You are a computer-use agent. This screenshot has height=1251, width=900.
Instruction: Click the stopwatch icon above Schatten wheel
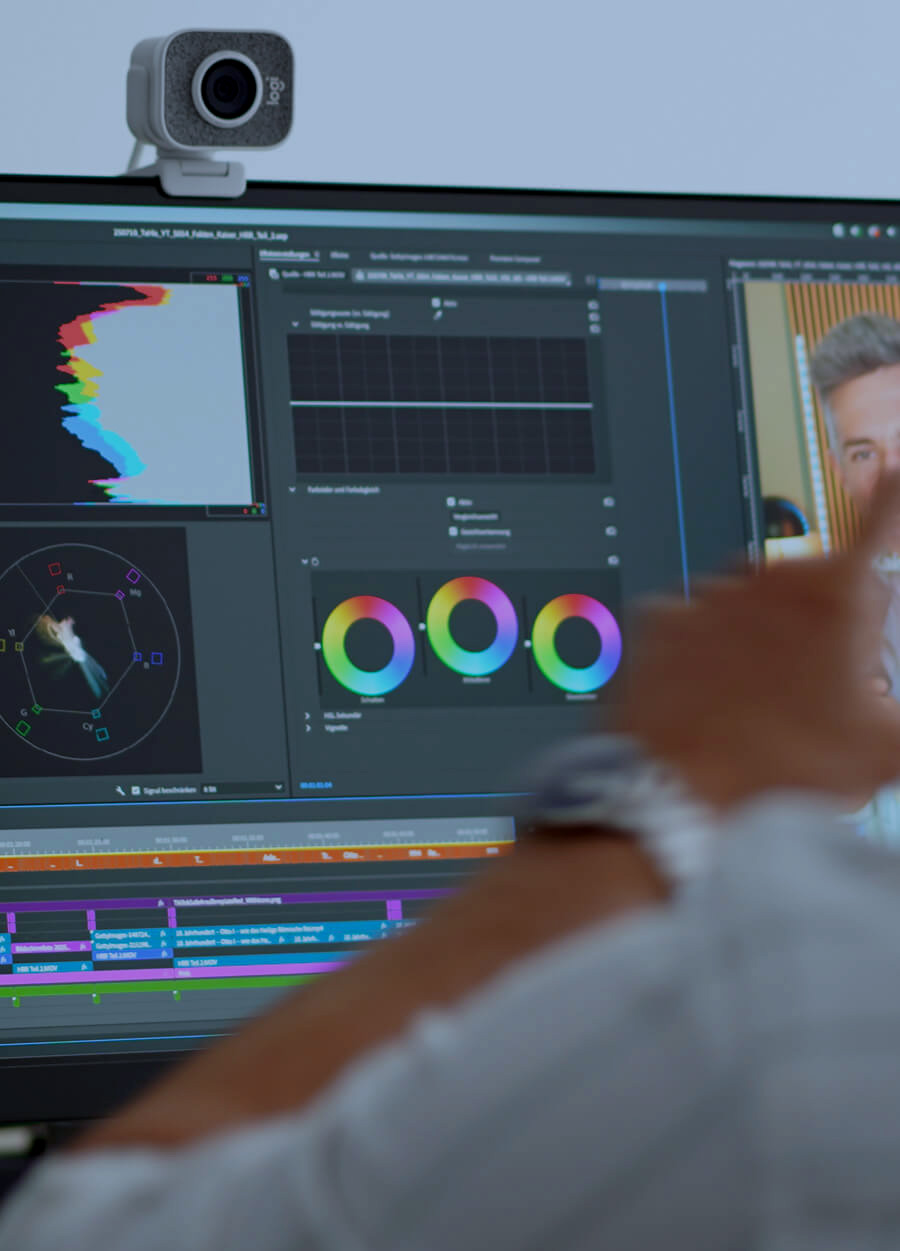[x=315, y=562]
